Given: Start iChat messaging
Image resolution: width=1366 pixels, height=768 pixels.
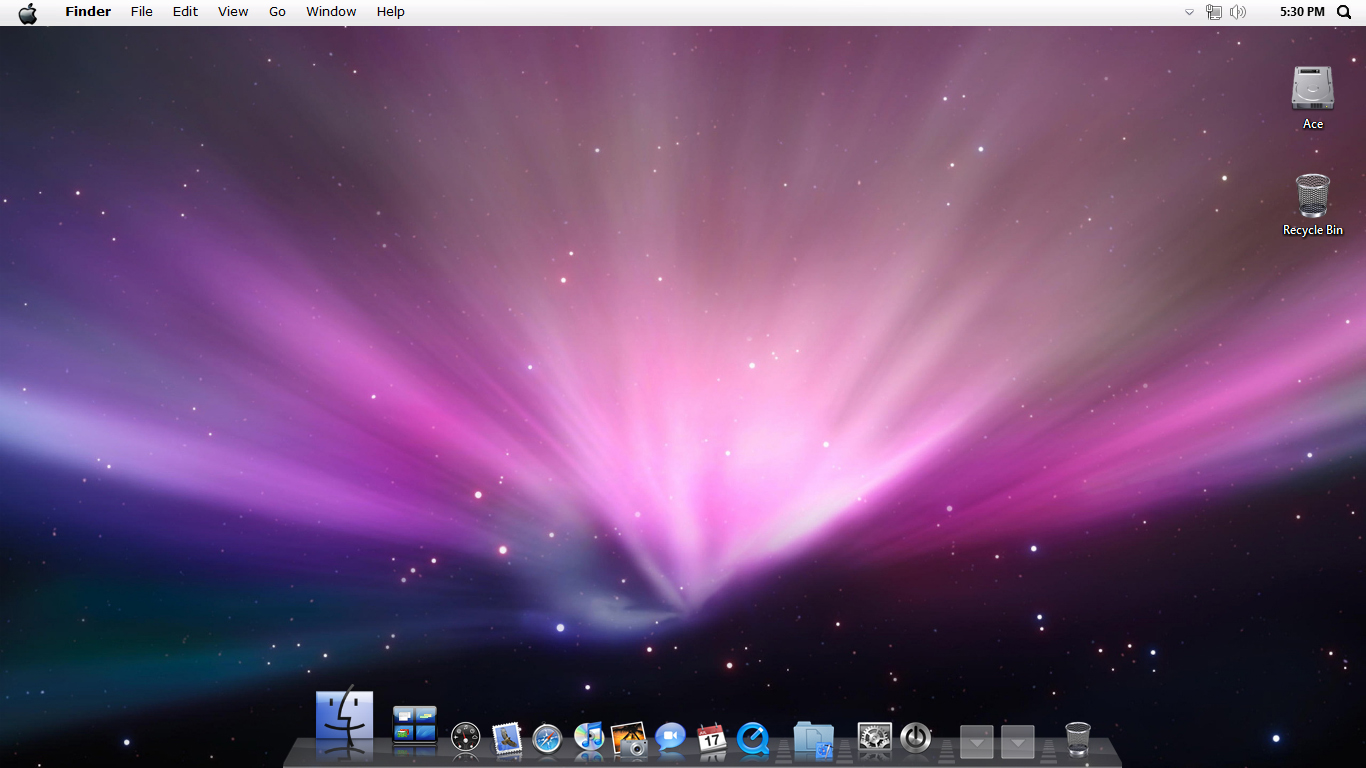Looking at the screenshot, I should tap(670, 739).
